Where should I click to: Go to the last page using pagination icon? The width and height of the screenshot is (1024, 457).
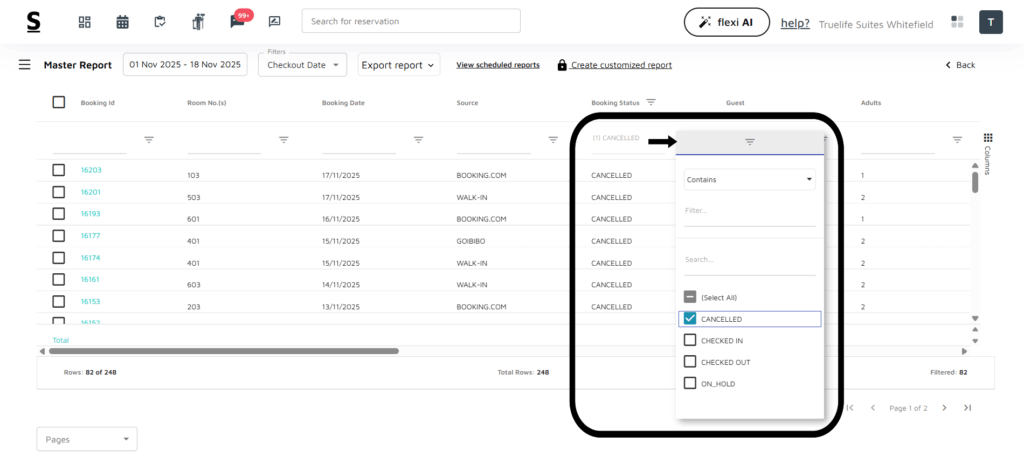(967, 408)
